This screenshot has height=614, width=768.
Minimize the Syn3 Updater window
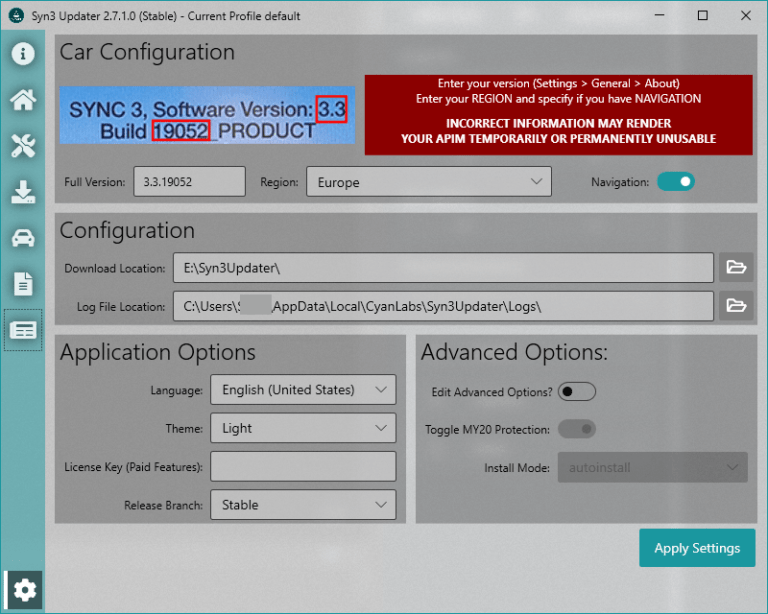click(x=660, y=16)
